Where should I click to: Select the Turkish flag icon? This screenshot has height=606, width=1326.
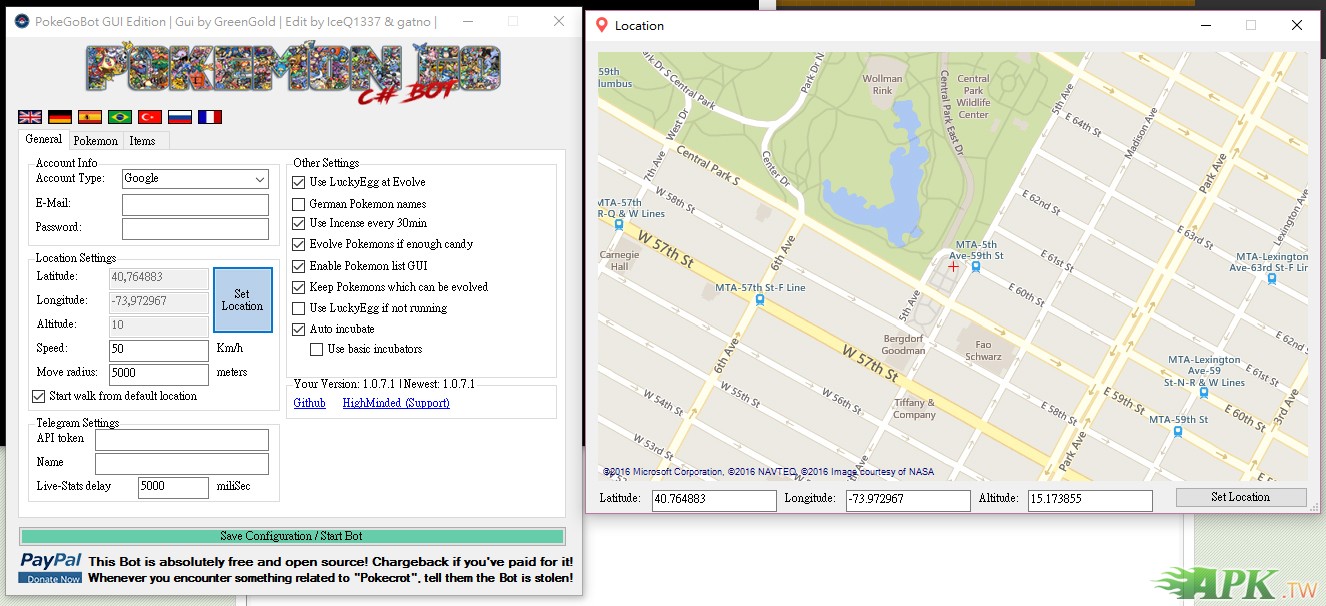tap(150, 117)
